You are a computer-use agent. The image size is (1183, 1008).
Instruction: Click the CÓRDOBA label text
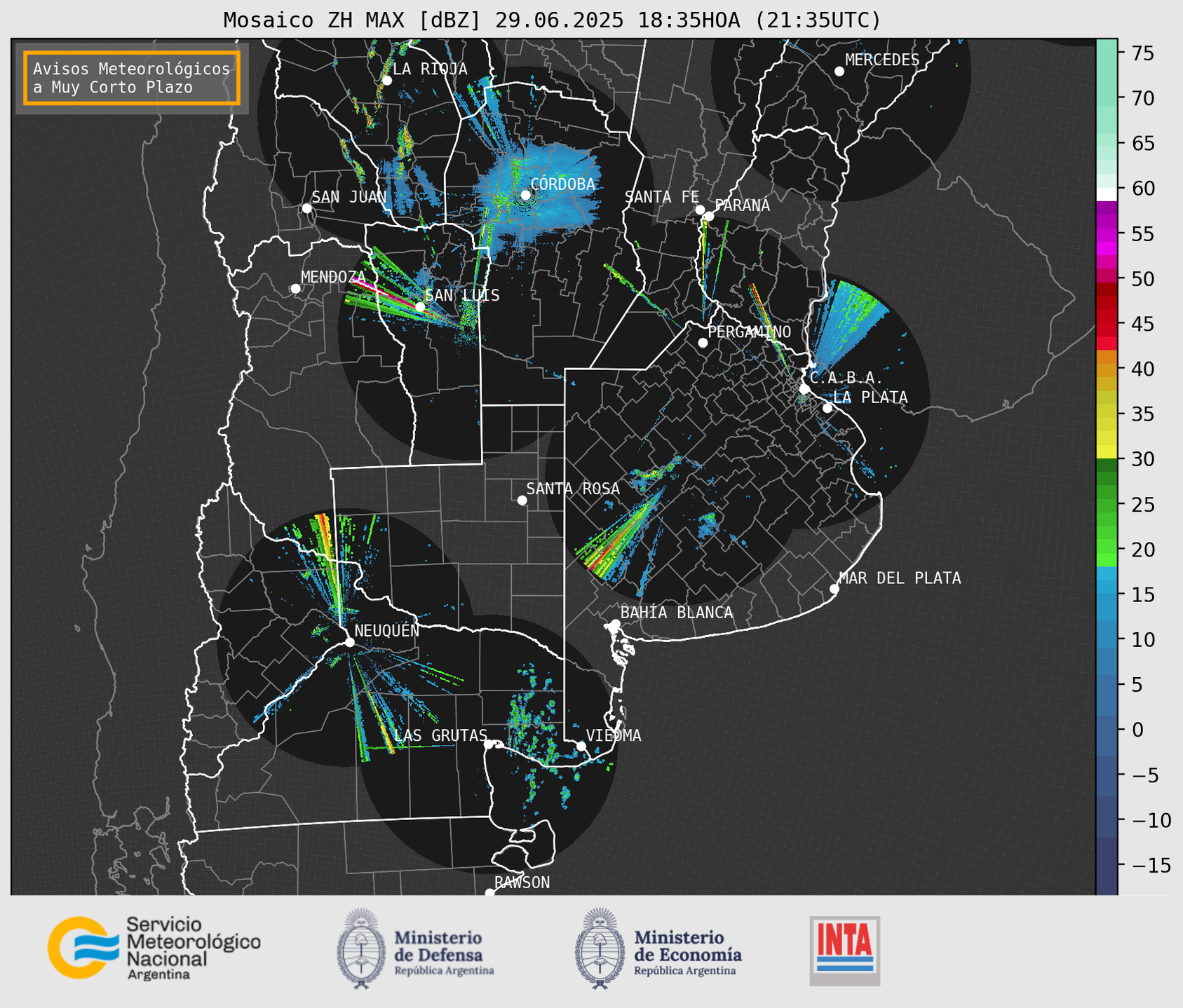[x=562, y=184]
